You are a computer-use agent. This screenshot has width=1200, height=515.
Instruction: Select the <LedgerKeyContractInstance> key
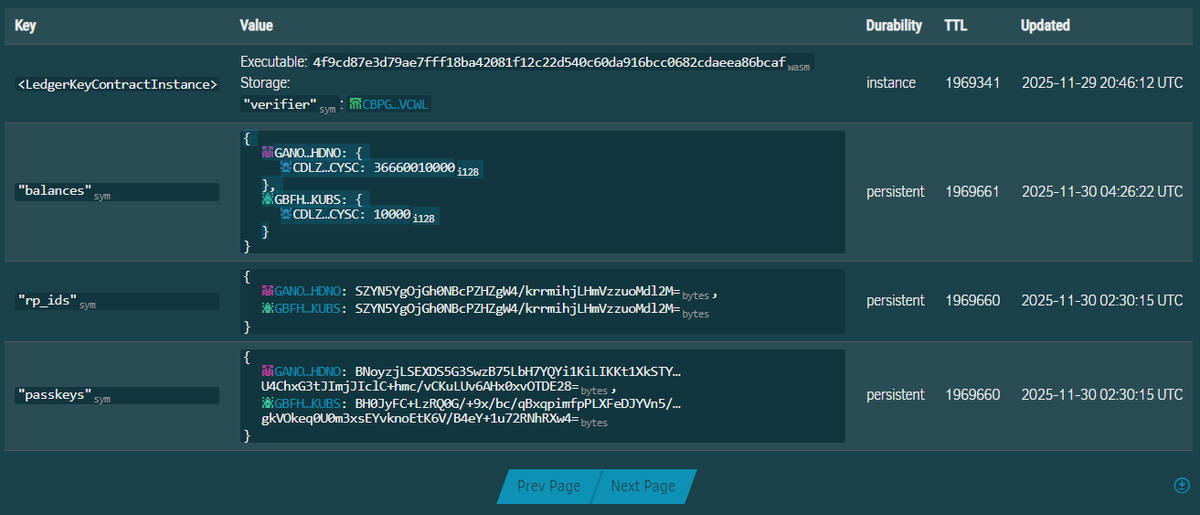click(x=118, y=85)
